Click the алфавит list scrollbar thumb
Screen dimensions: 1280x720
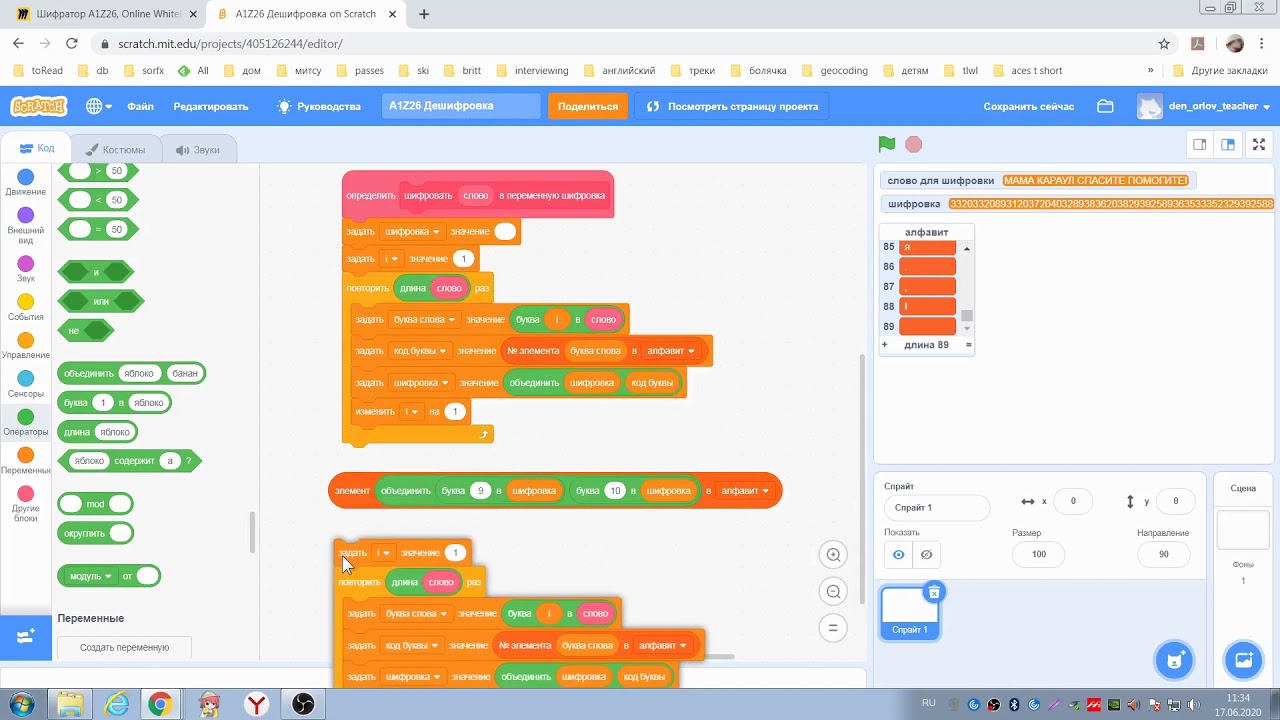pos(967,316)
